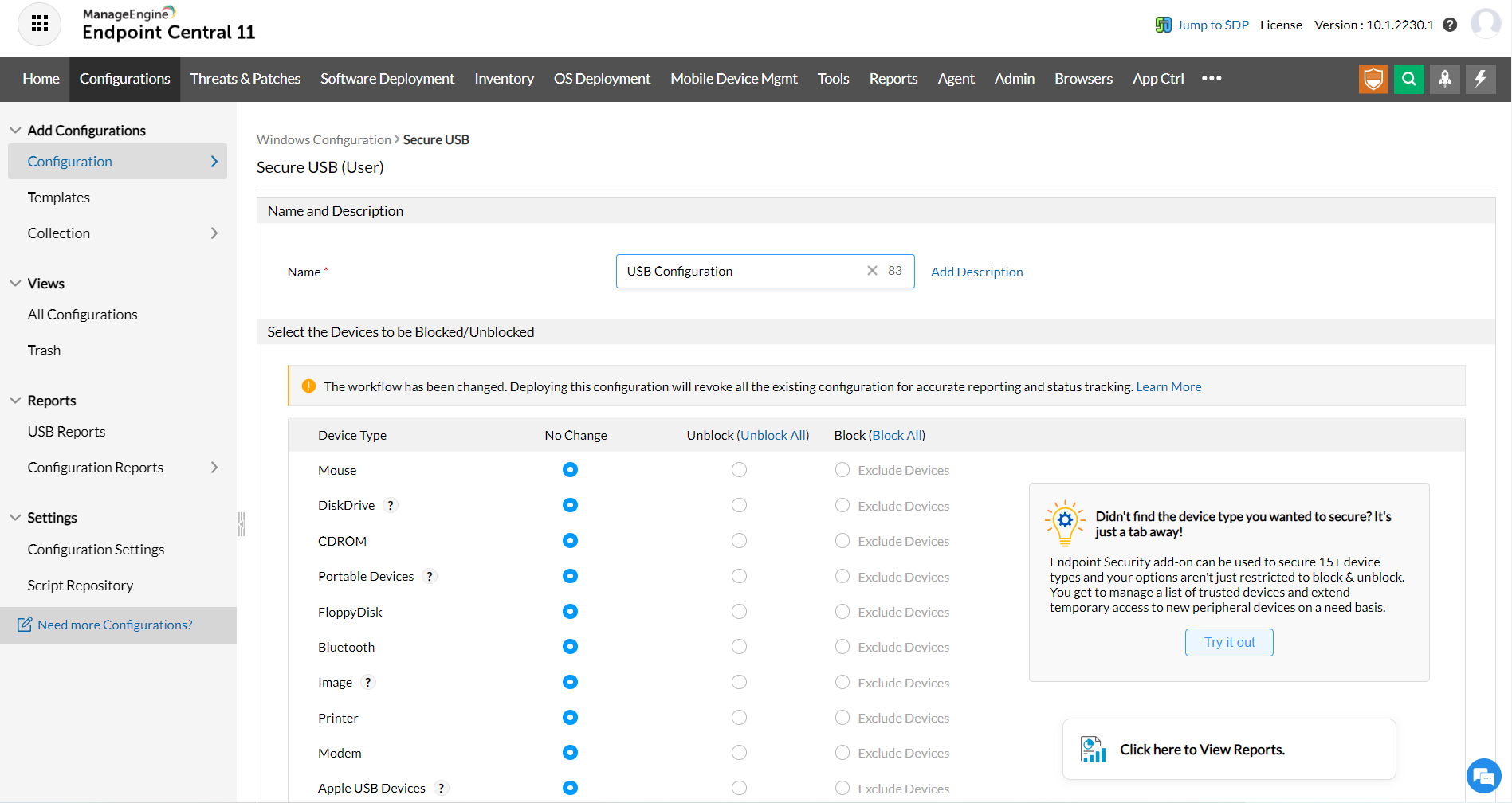Select Unblock radio for Bluetooth
The image size is (1512, 803).
coord(739,647)
